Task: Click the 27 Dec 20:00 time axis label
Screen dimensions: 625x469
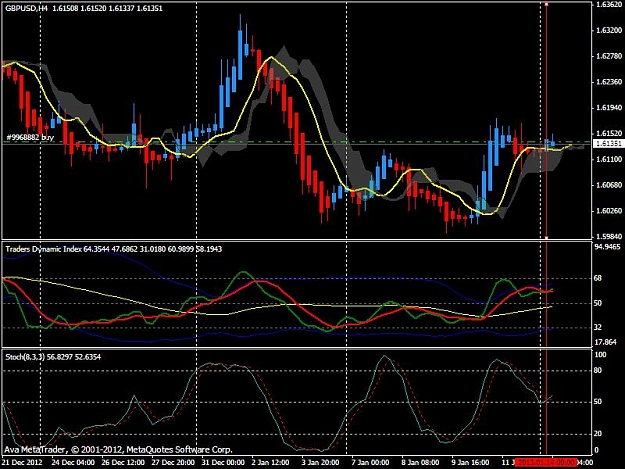Action: [x=173, y=463]
